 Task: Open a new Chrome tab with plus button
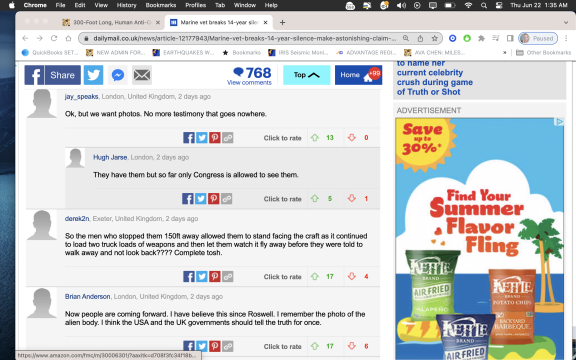tap(282, 22)
